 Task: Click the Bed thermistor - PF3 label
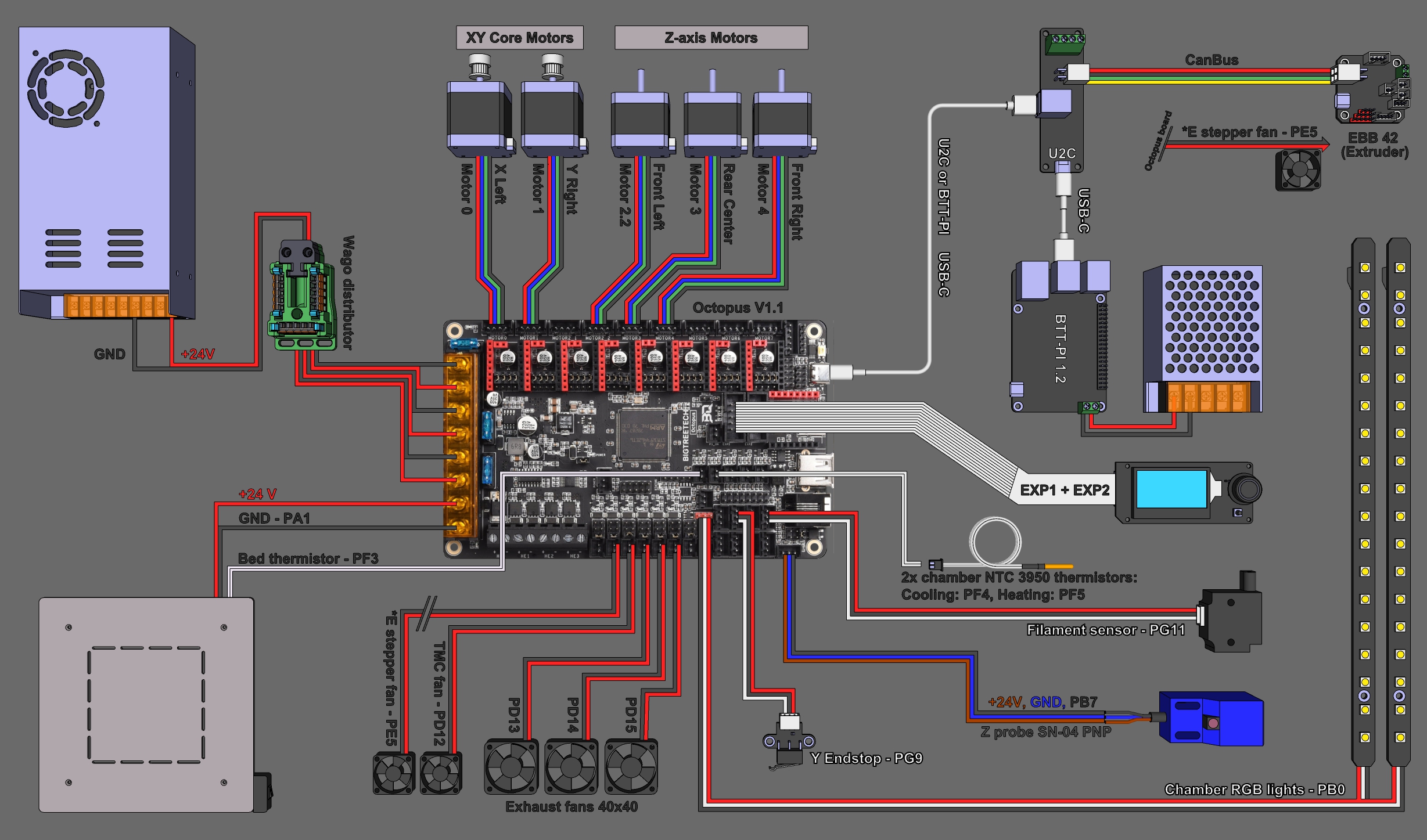(x=308, y=558)
